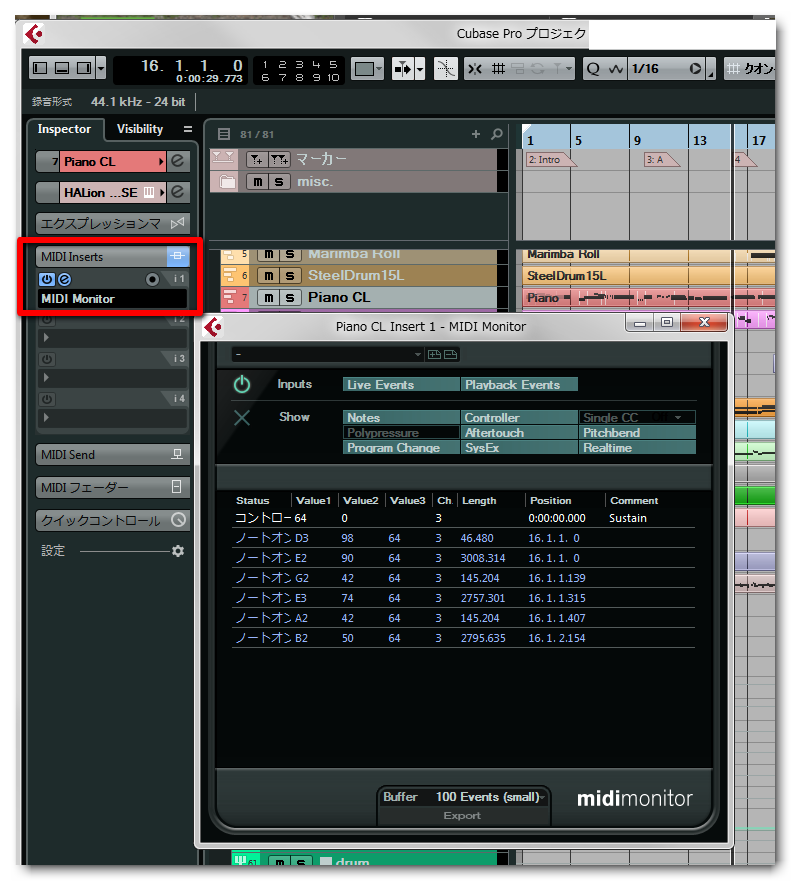Image resolution: width=802 pixels, height=892 pixels.
Task: Open insert slot 4 effect selector arrow
Action: pyautogui.click(x=46, y=418)
